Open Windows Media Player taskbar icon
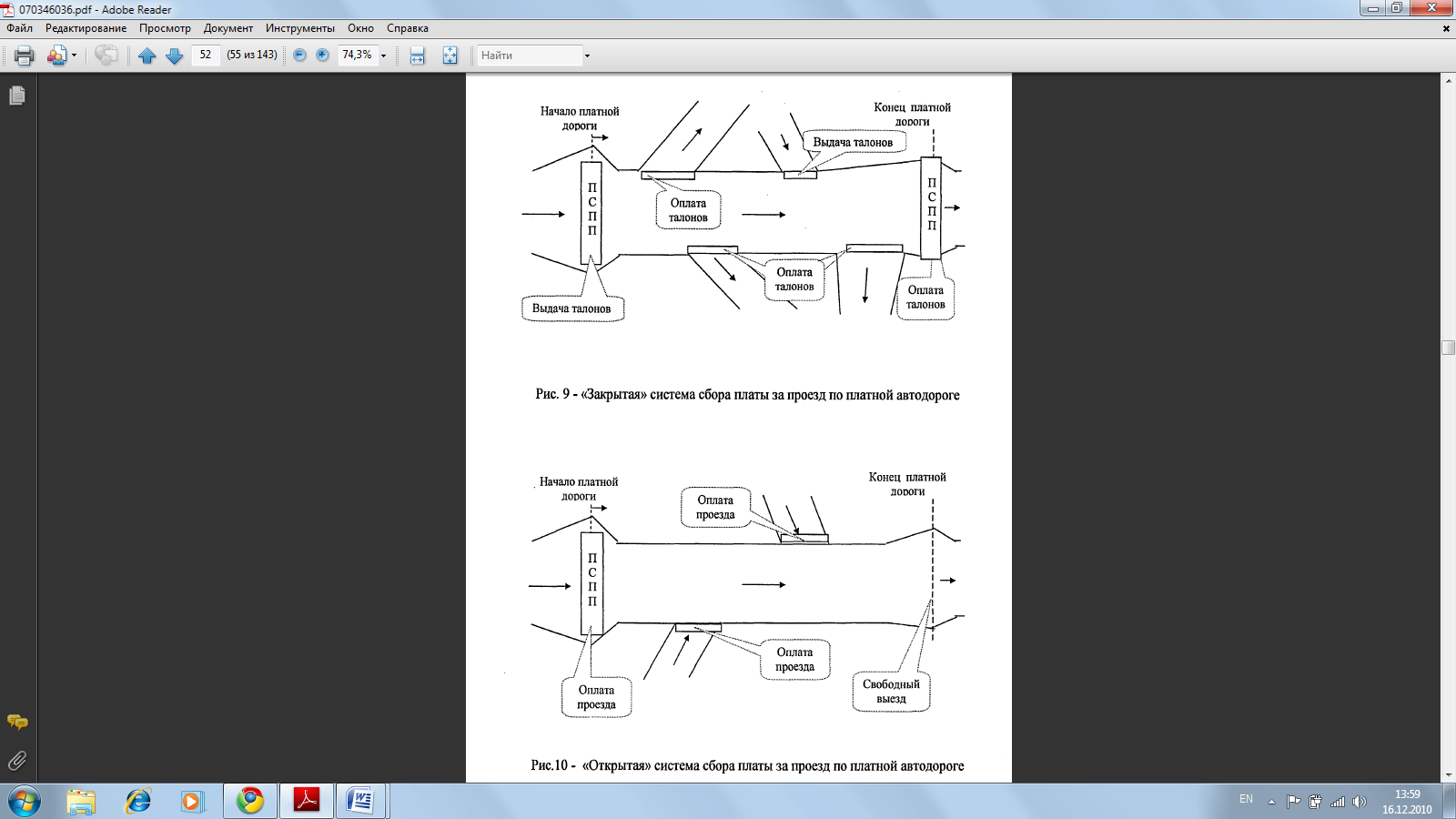The image size is (1456, 819). 192,801
